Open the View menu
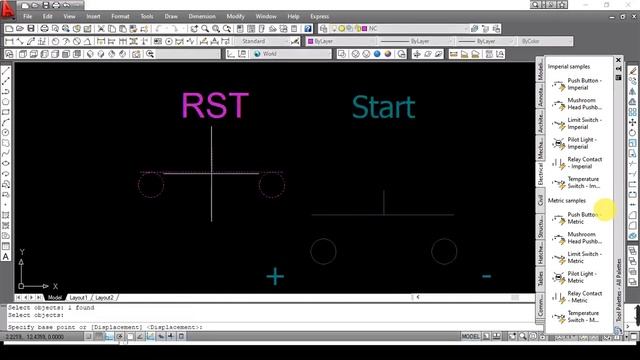 (69, 16)
